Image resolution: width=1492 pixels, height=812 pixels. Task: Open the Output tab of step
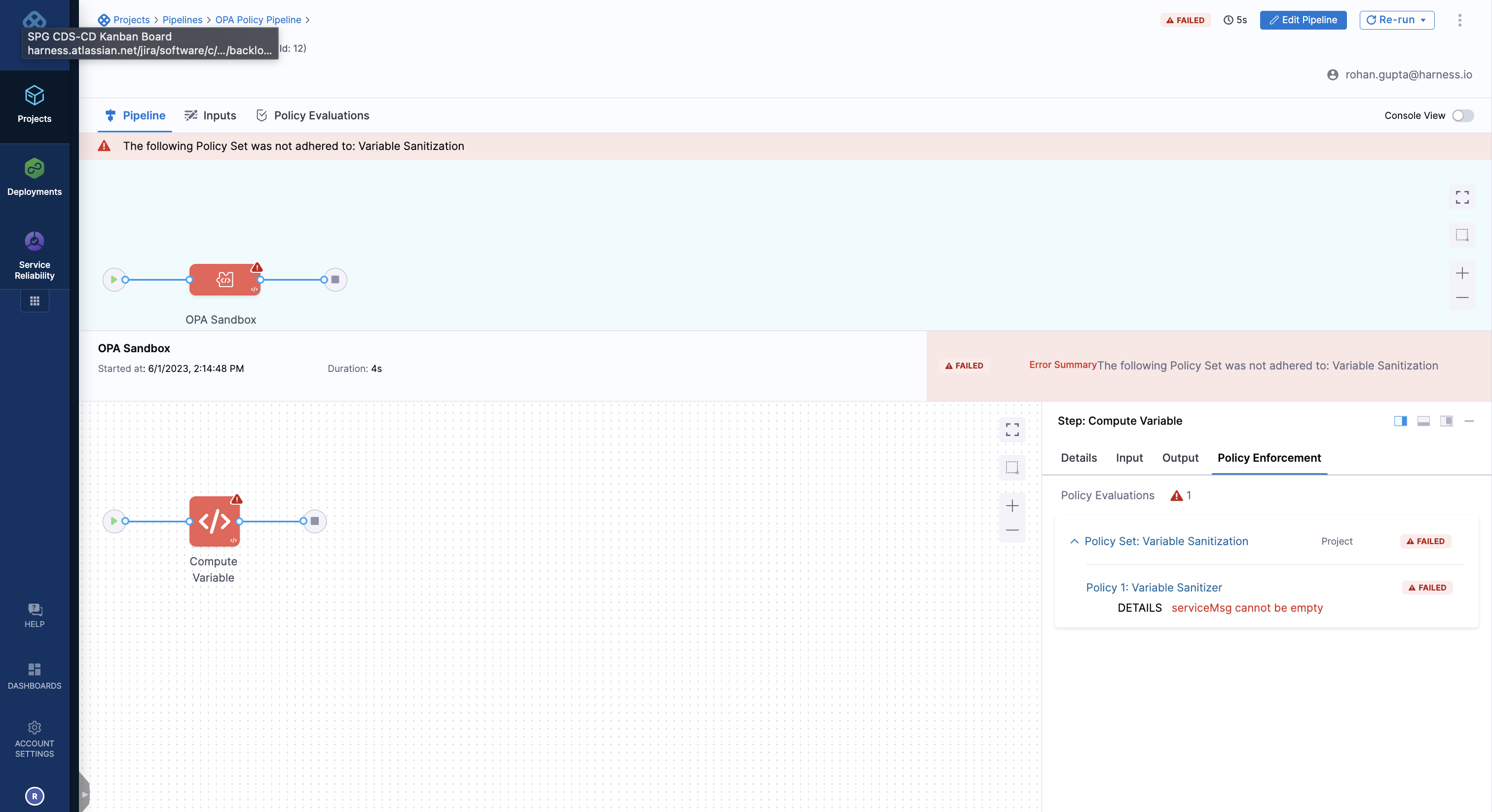click(x=1180, y=457)
